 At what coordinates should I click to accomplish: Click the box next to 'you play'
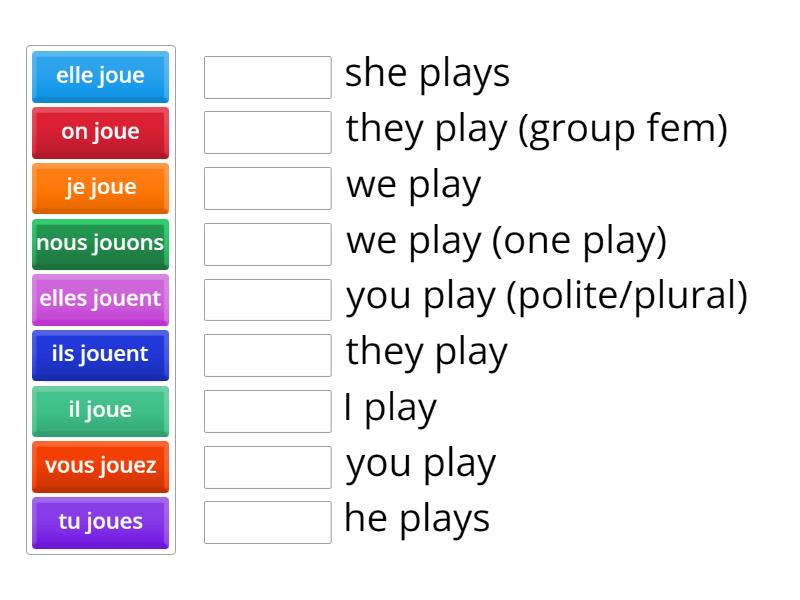coord(266,466)
